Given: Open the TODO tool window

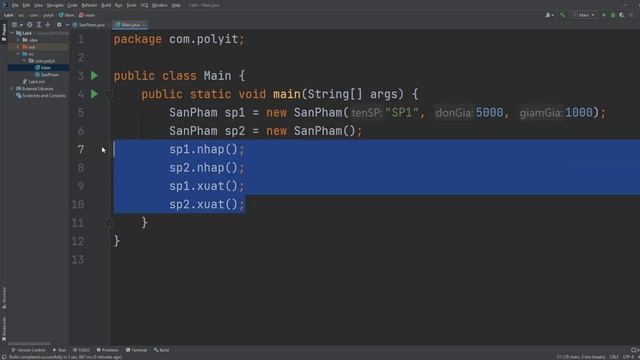Looking at the screenshot, I should (x=81, y=350).
